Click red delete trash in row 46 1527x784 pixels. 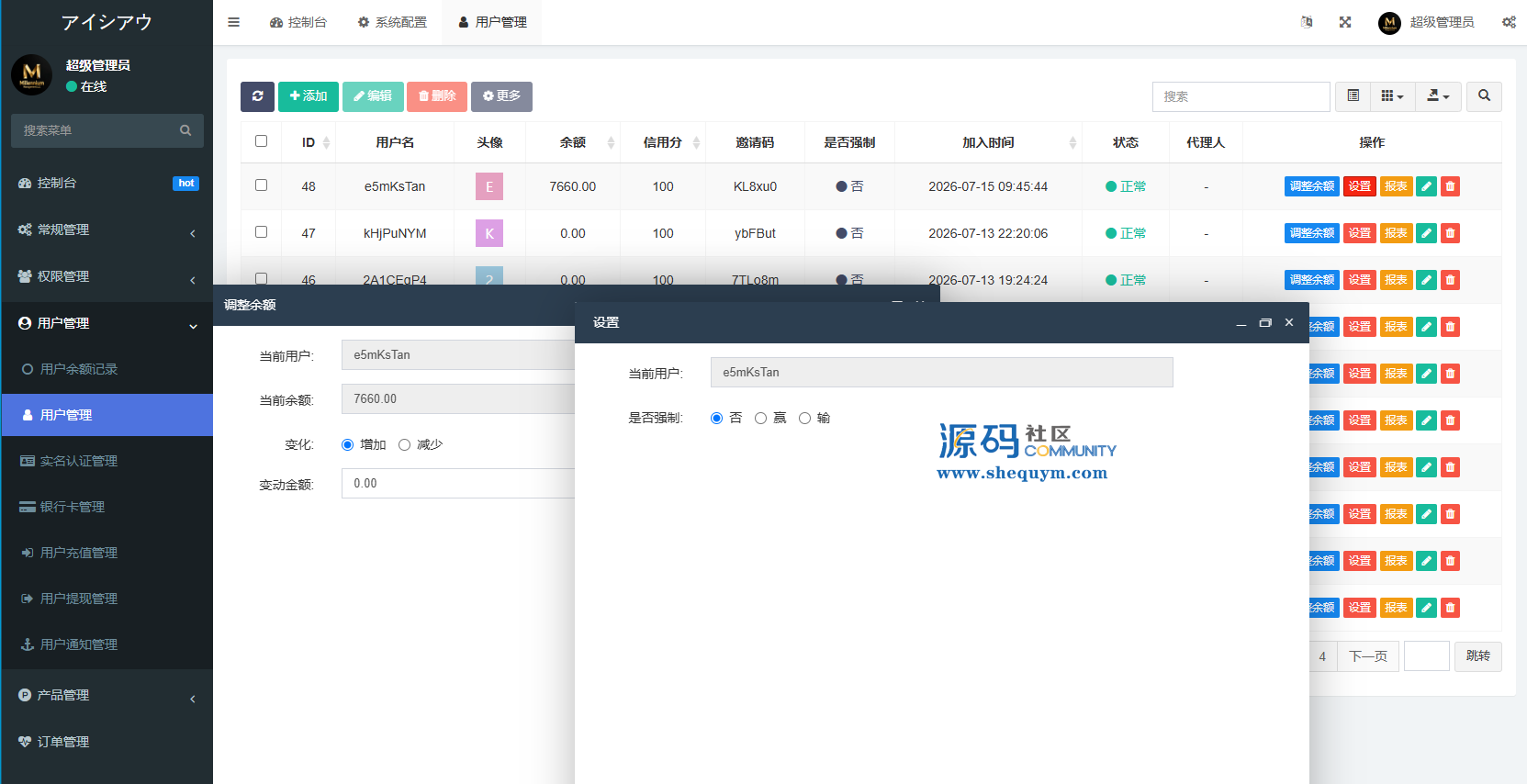point(1450,280)
